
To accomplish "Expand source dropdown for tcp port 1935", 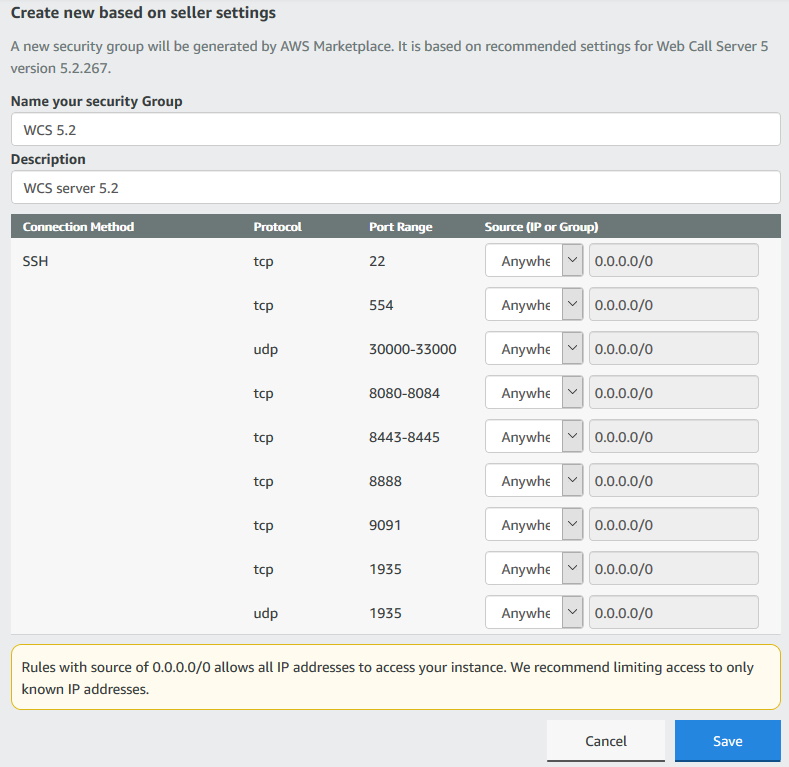I will click(533, 569).
